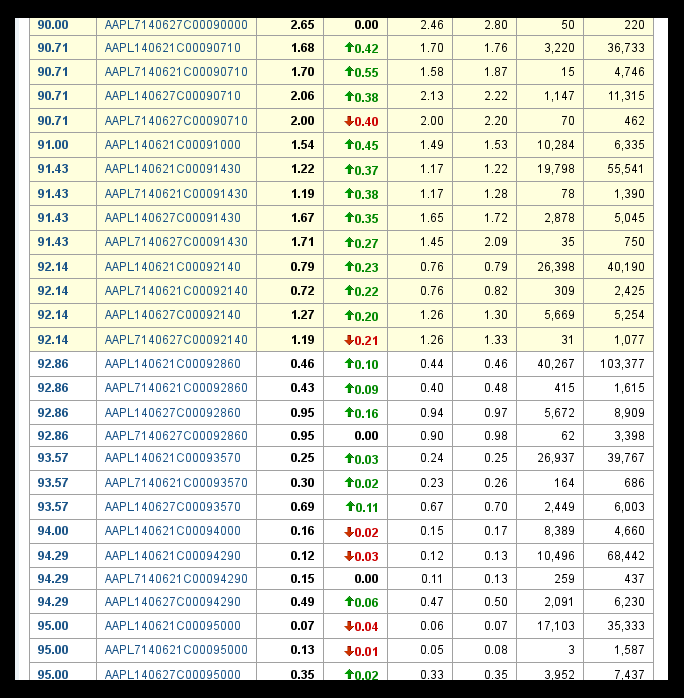
Task: Open the AAPL140627C00092140 option link
Action: (x=173, y=315)
